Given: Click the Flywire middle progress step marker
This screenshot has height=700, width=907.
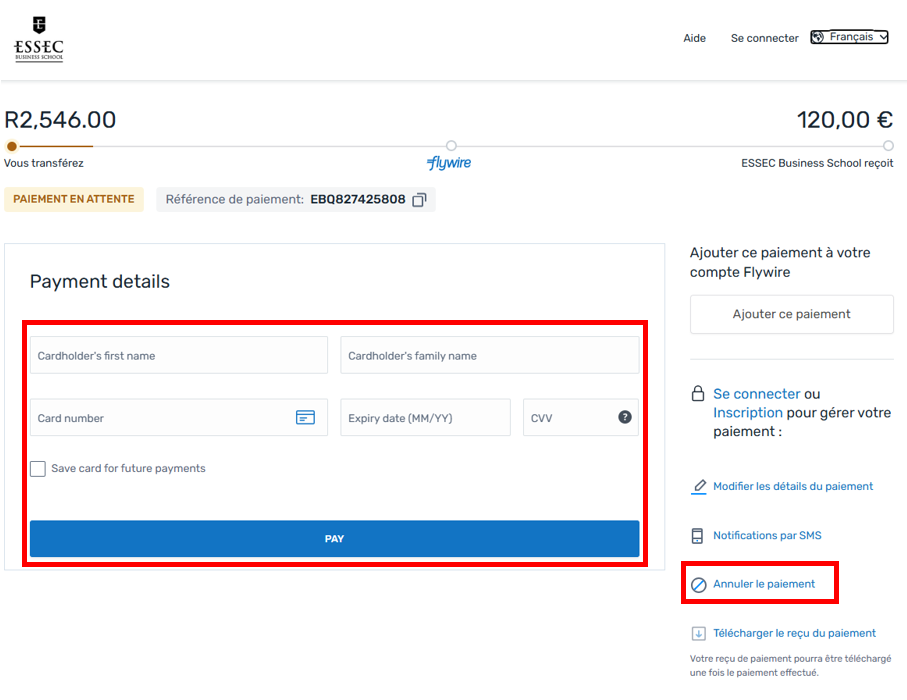Looking at the screenshot, I should (451, 145).
